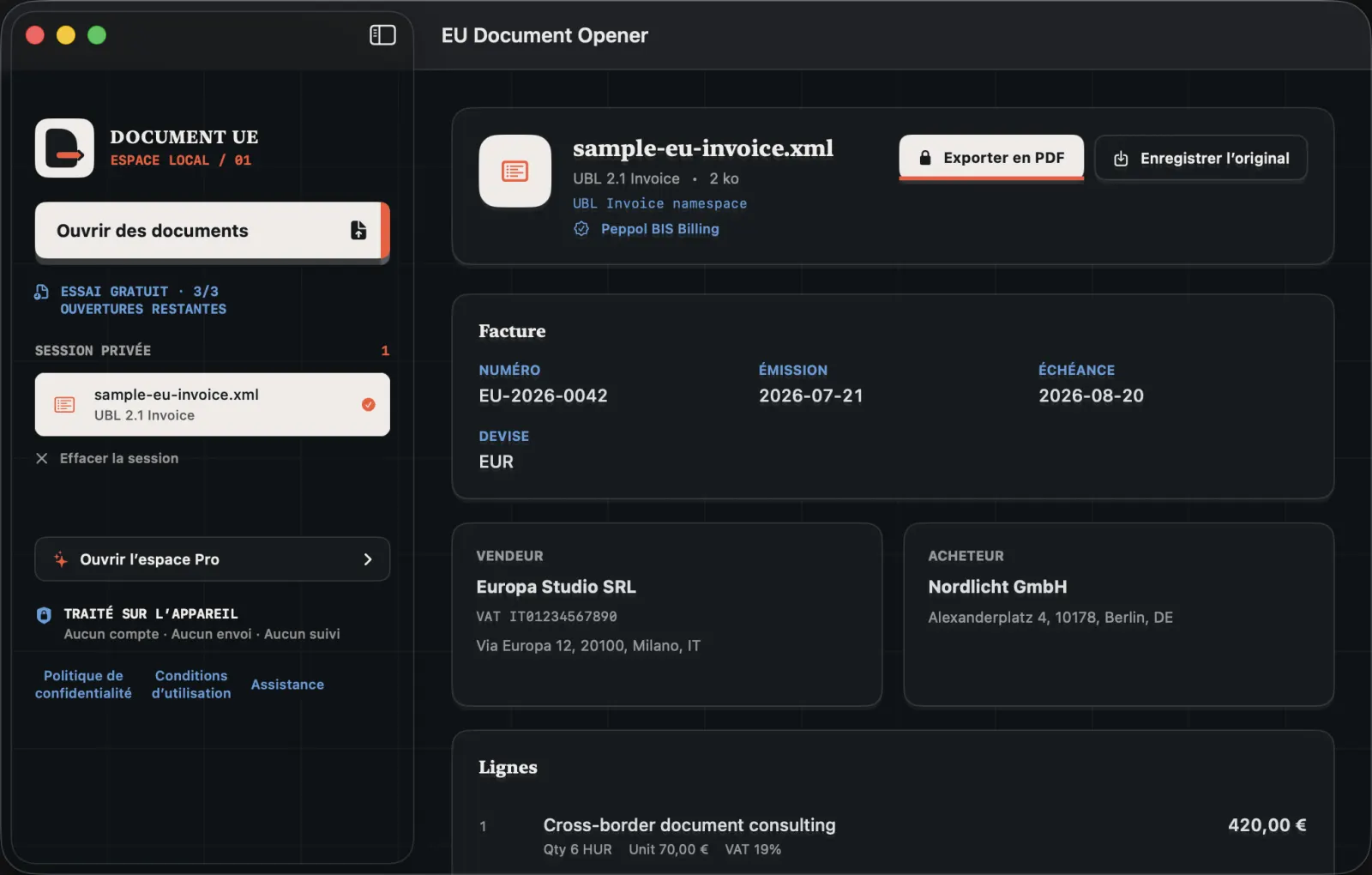Click the currency value EUR
1372x875 pixels.
click(x=496, y=462)
